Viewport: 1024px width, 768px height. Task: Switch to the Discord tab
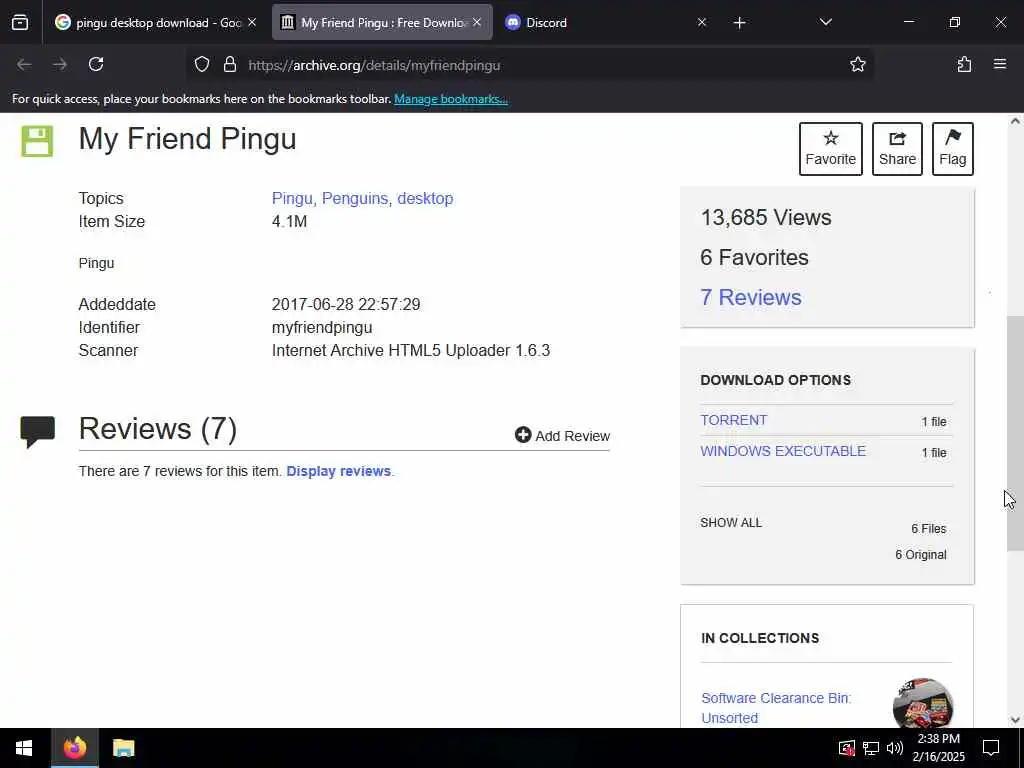click(x=604, y=23)
